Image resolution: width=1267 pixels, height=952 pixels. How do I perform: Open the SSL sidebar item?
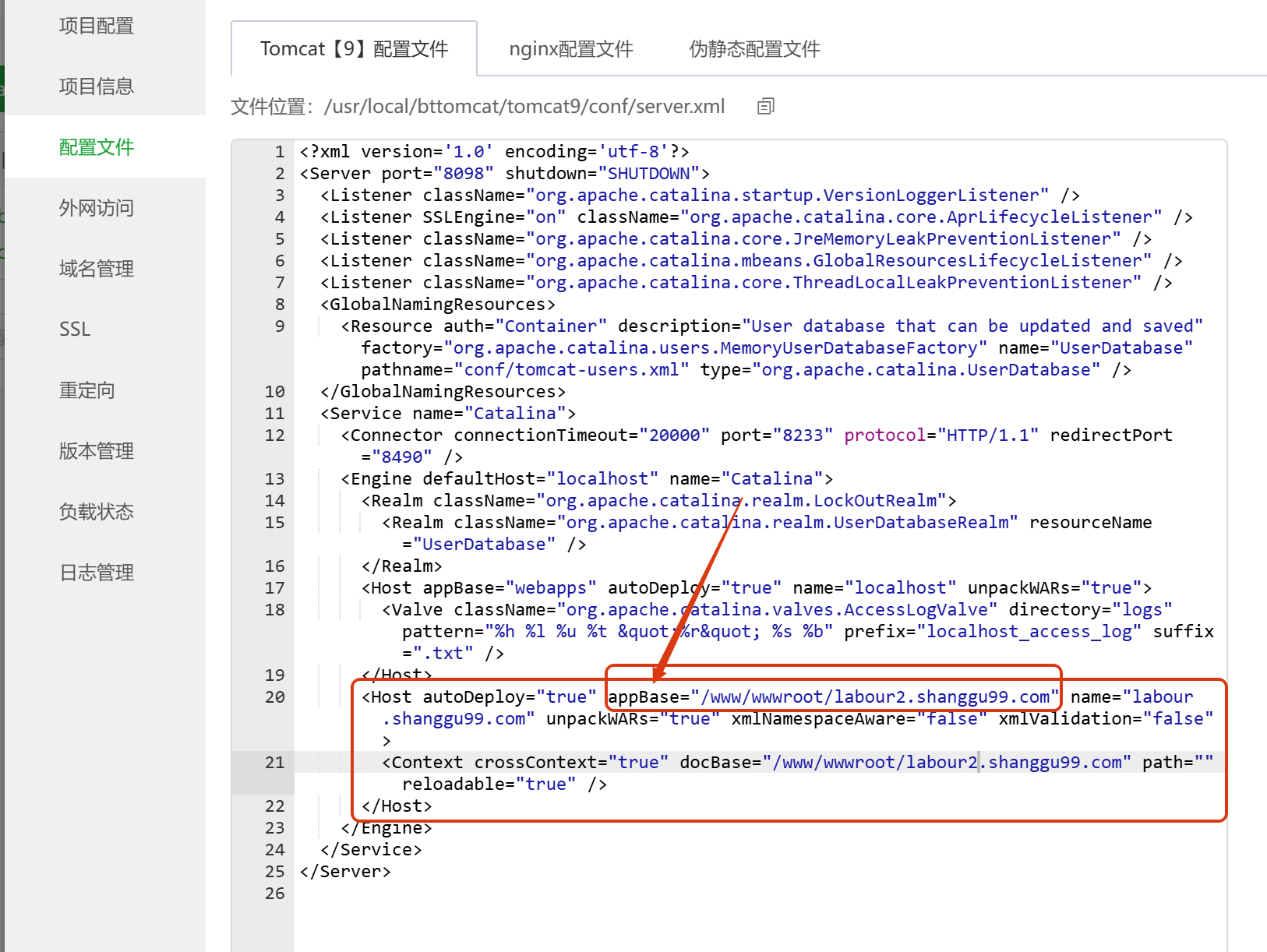pyautogui.click(x=75, y=329)
